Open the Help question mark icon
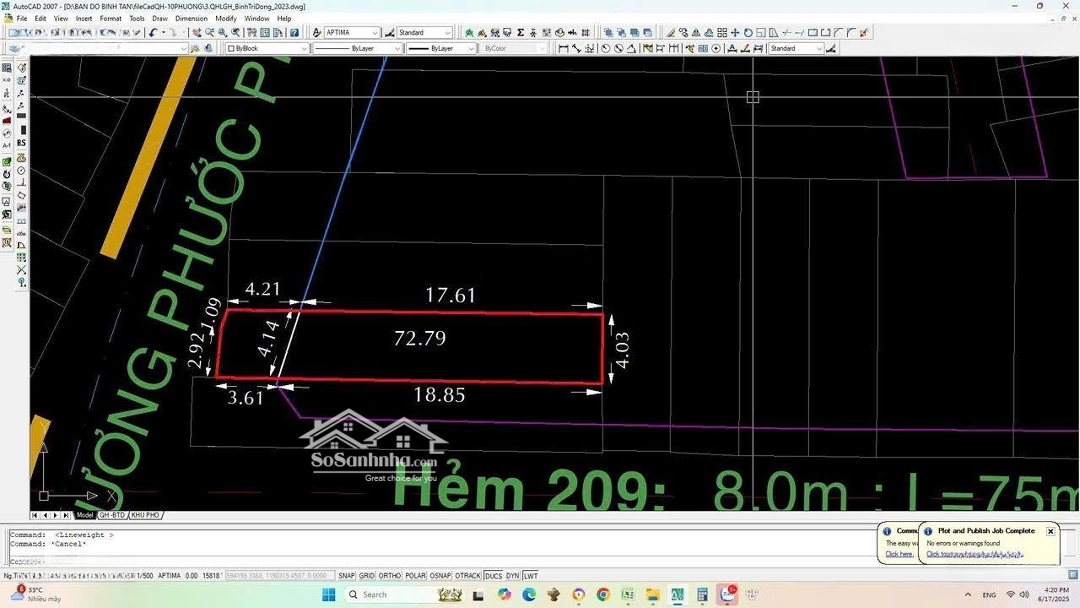The width and height of the screenshot is (1080, 608). pyautogui.click(x=295, y=33)
